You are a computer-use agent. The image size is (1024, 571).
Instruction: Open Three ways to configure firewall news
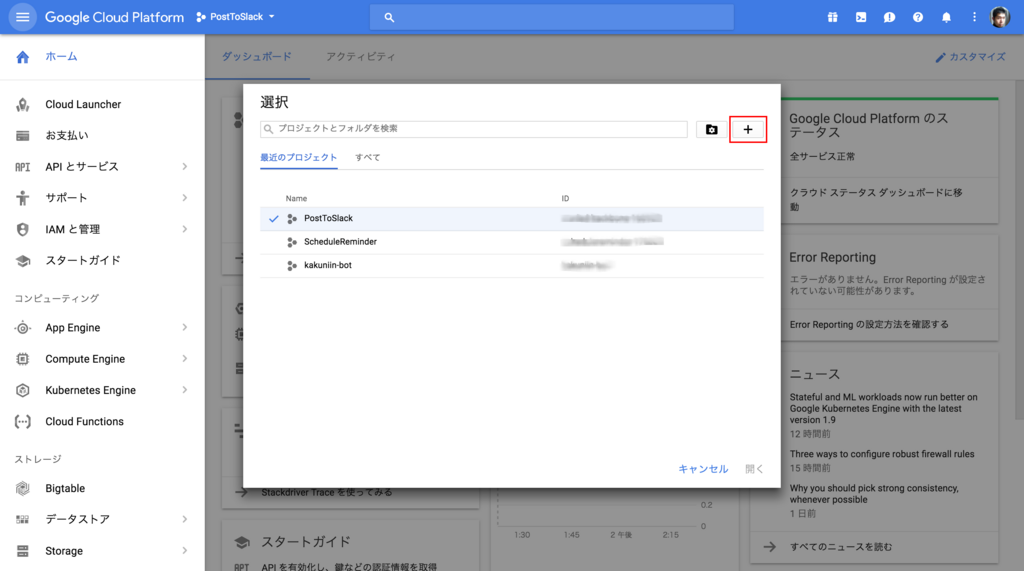(x=882, y=454)
